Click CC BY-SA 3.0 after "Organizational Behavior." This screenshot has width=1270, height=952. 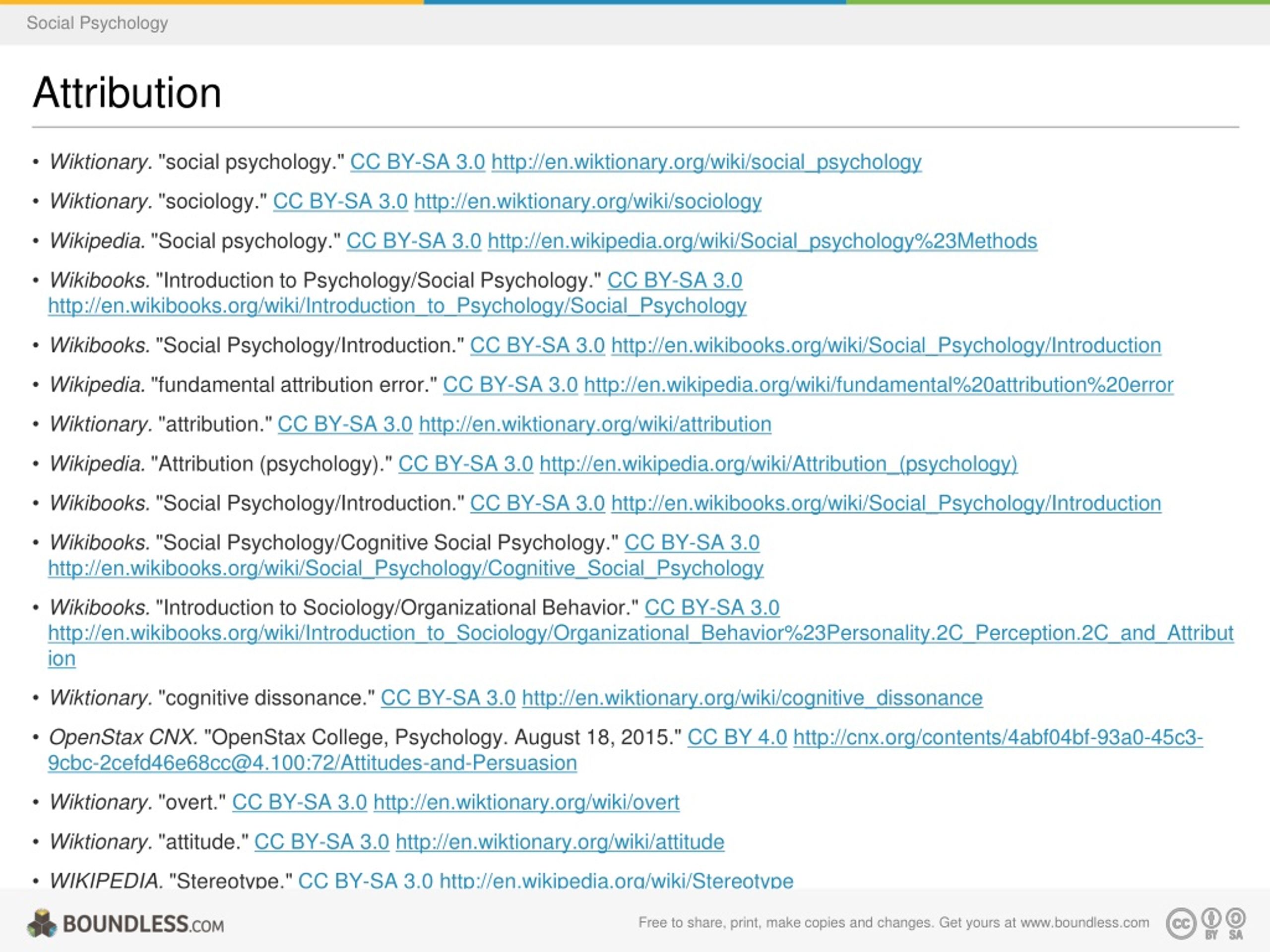pyautogui.click(x=712, y=608)
